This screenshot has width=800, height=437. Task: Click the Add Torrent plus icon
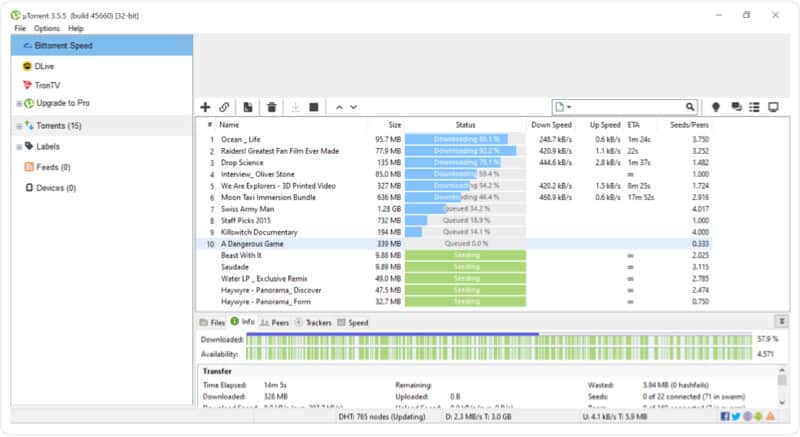[205, 107]
